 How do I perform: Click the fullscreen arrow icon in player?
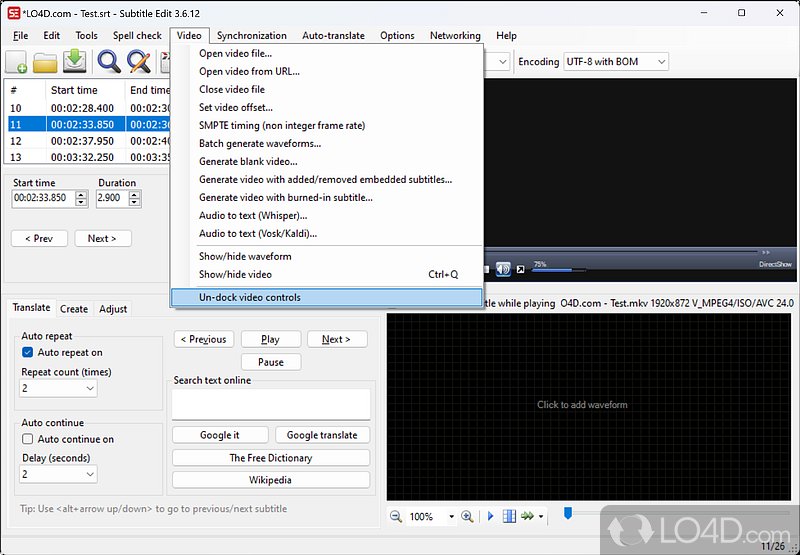520,269
